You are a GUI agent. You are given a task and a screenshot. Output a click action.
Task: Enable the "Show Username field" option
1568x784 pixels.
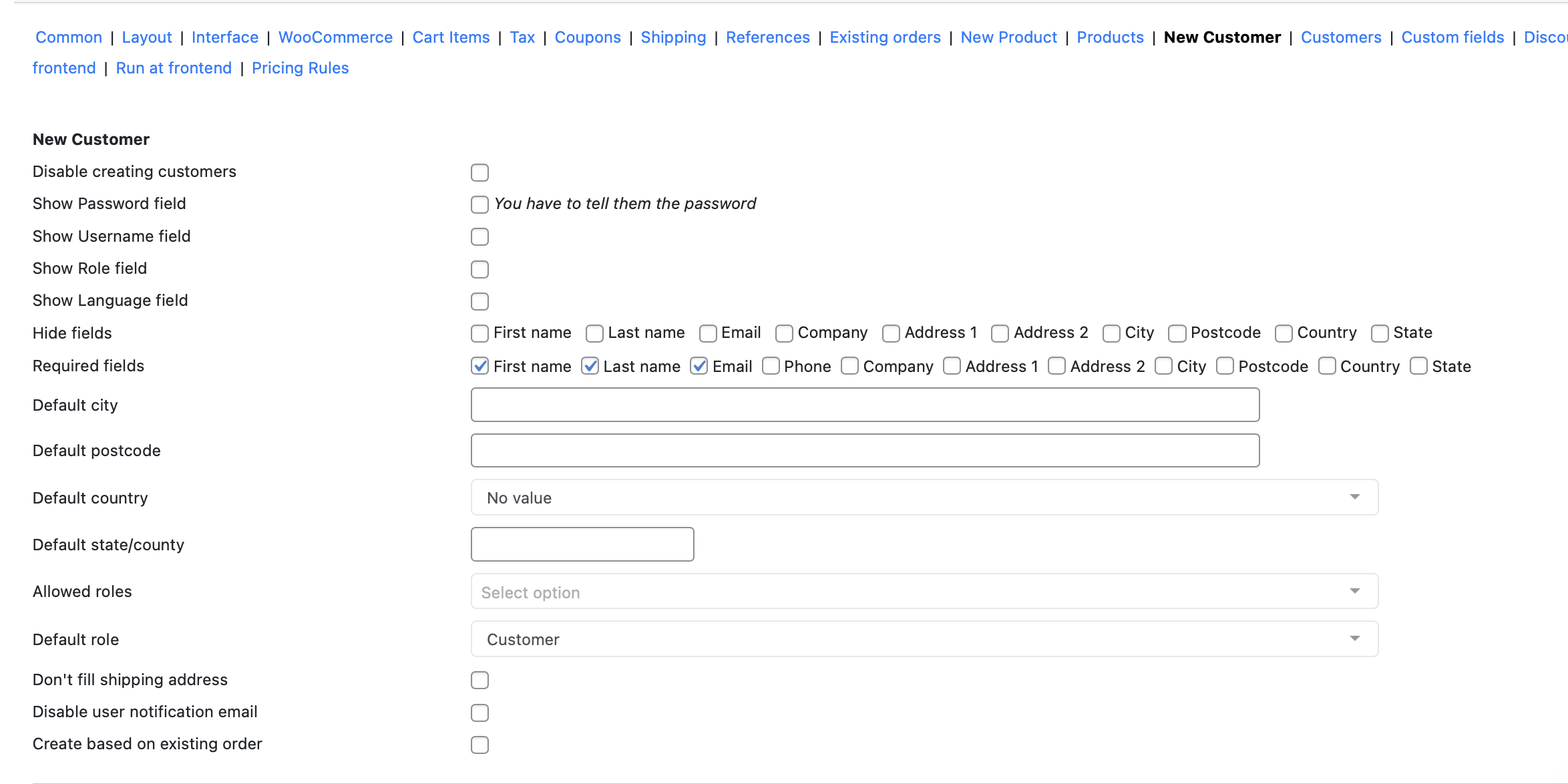(x=479, y=236)
